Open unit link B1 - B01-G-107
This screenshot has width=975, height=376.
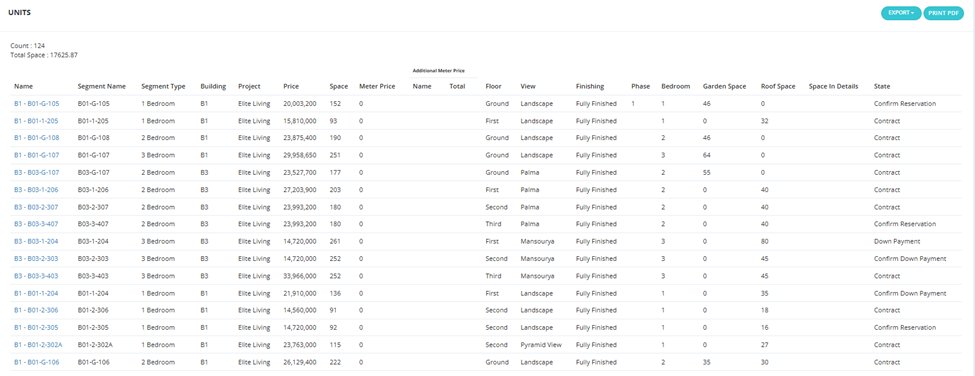pyautogui.click(x=37, y=155)
